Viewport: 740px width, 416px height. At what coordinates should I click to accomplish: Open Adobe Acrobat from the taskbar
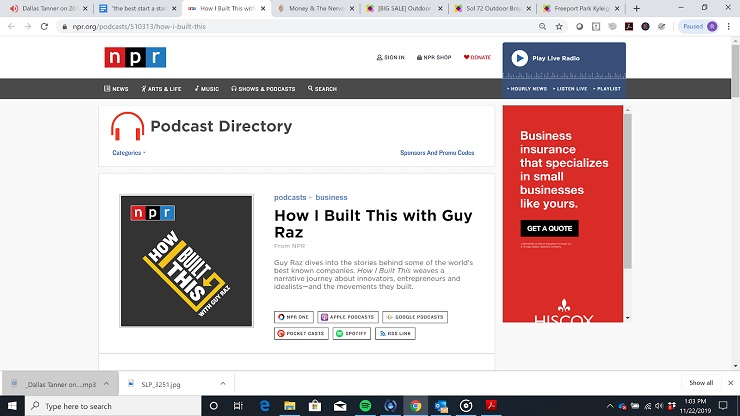(x=491, y=406)
